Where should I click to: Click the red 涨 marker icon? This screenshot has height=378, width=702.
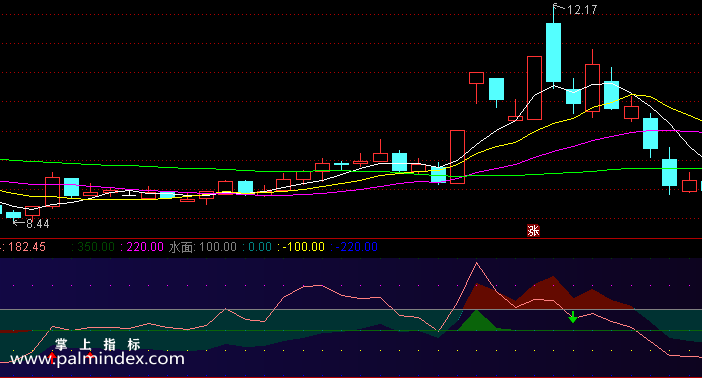click(533, 231)
